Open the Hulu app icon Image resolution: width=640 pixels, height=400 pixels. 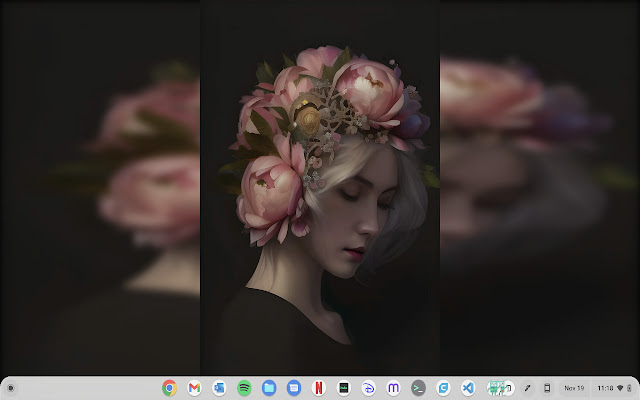coord(343,388)
